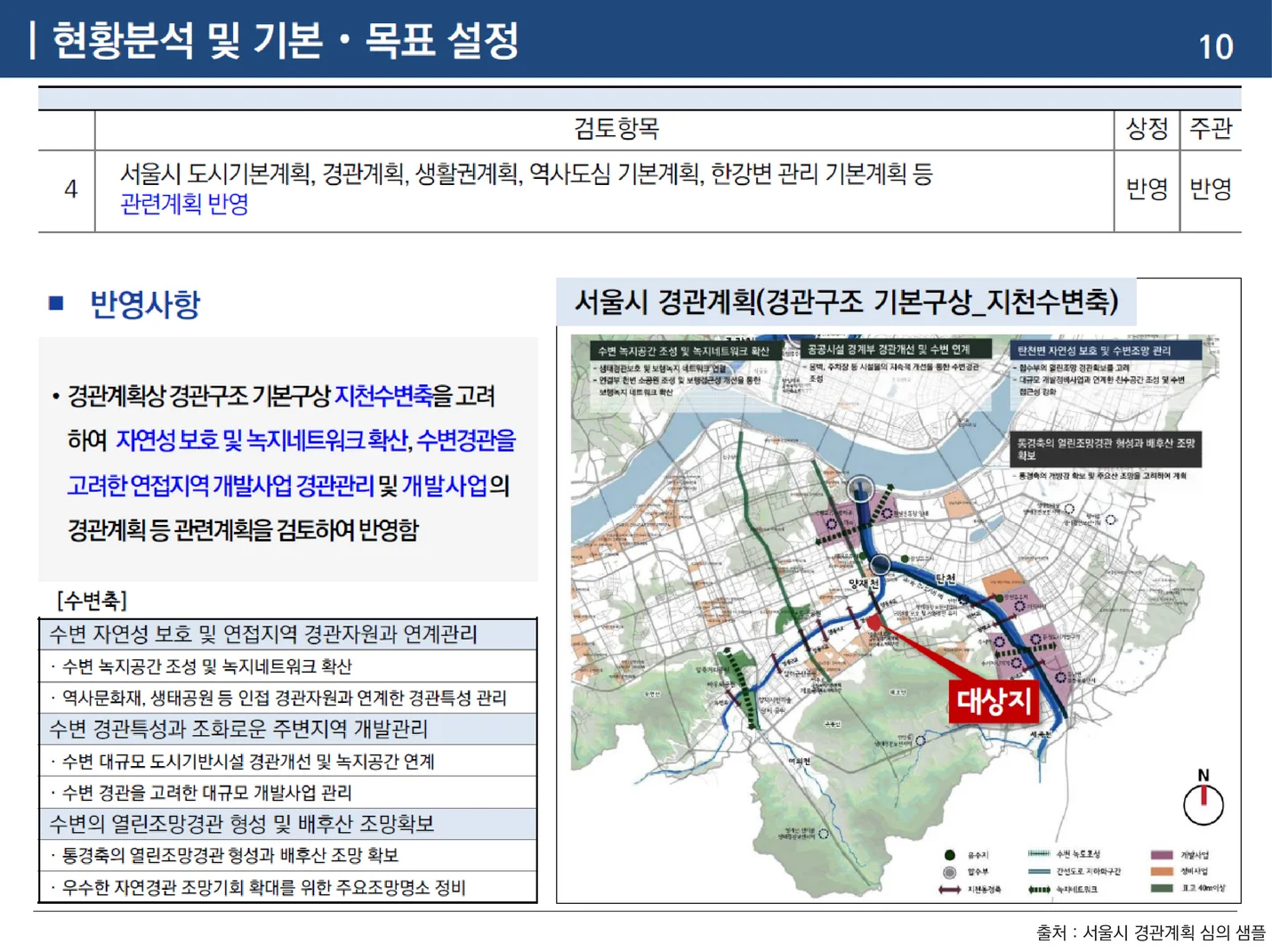Click the 개발사업 legend label
This screenshot has height=952, width=1272.
1195,855
